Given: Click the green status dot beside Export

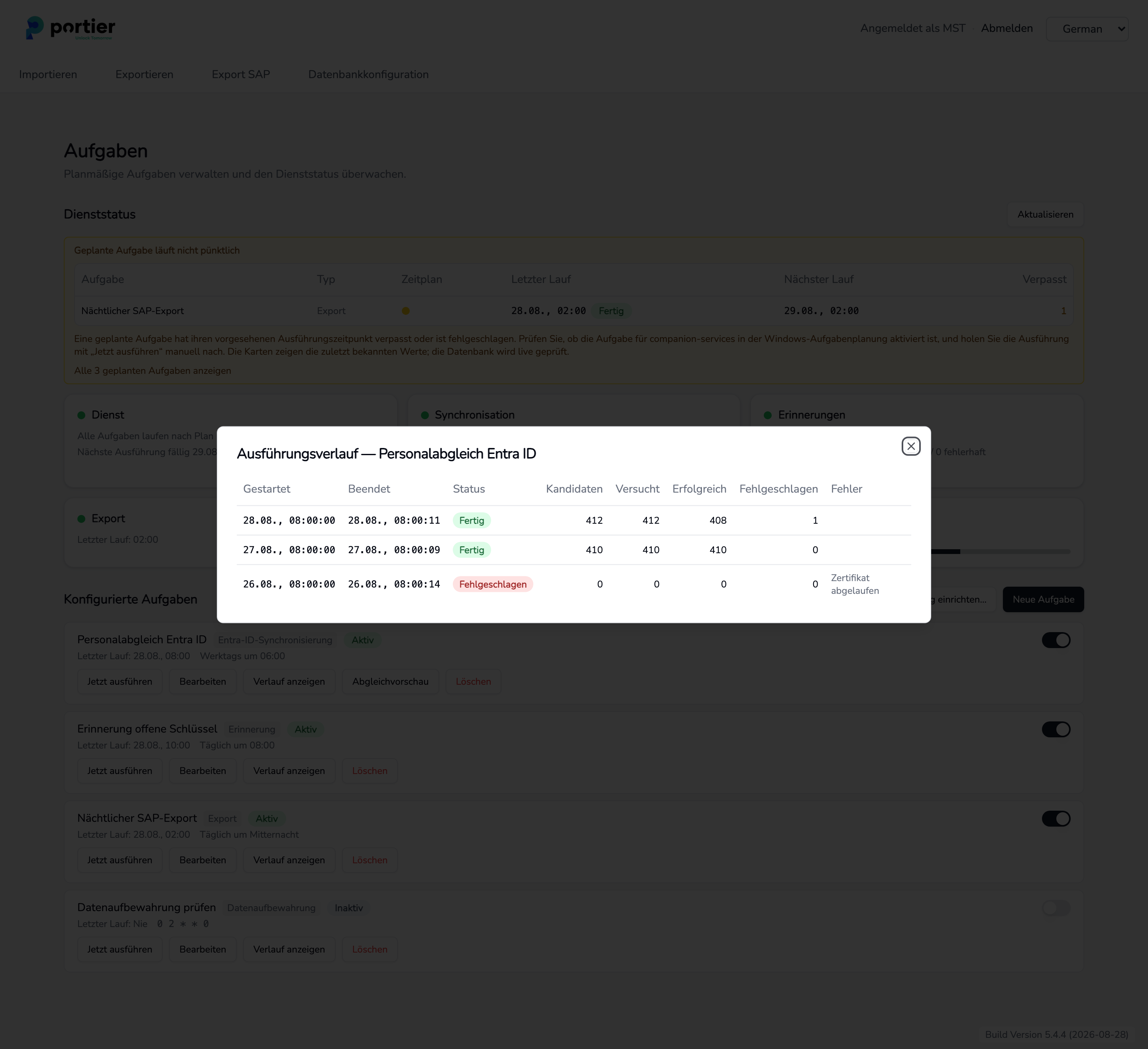Looking at the screenshot, I should tap(81, 519).
